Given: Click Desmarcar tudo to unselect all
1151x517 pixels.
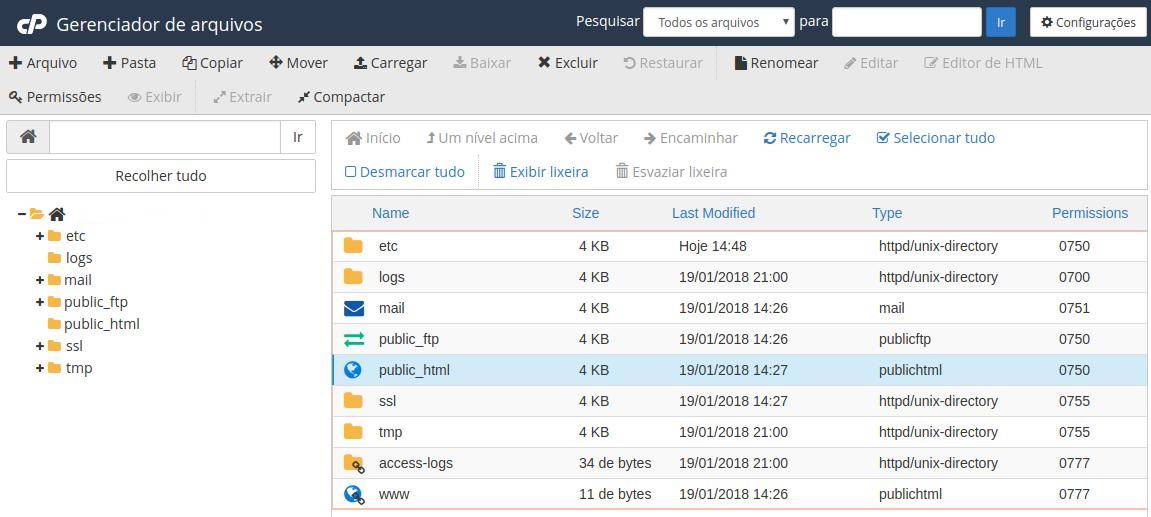Looking at the screenshot, I should click(x=405, y=172).
